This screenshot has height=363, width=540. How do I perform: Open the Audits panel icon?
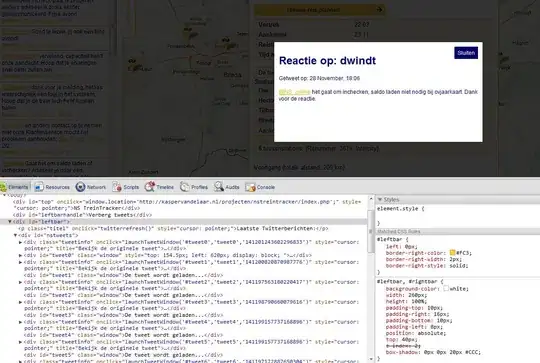click(x=219, y=187)
